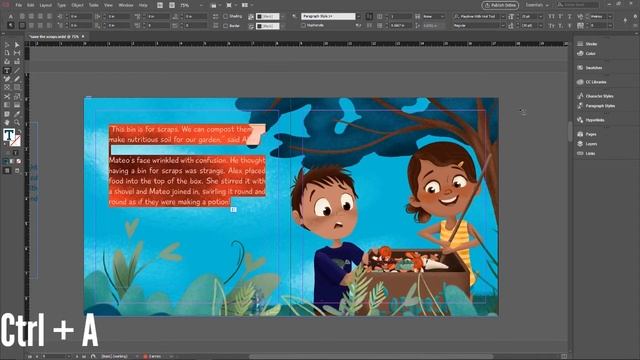This screenshot has width=640, height=360.
Task: Select the Gap tool
Action: 17,53
